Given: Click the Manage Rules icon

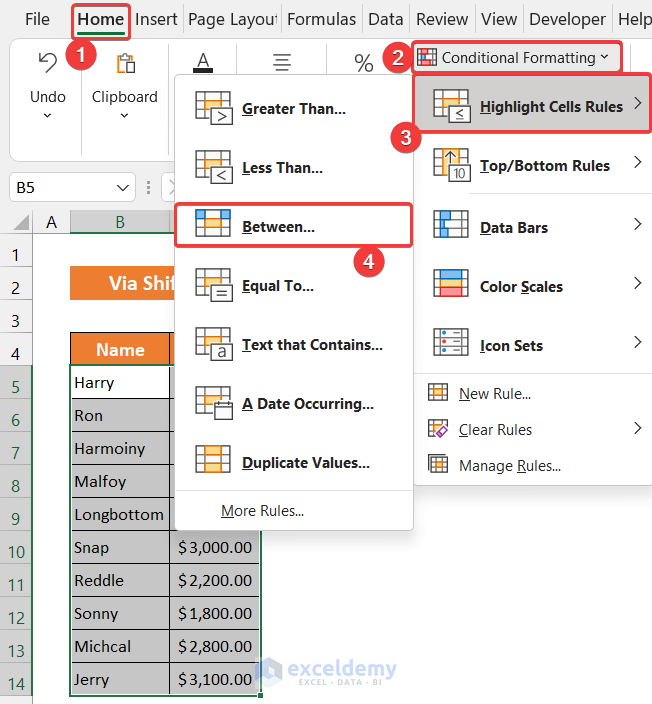Looking at the screenshot, I should (x=438, y=464).
